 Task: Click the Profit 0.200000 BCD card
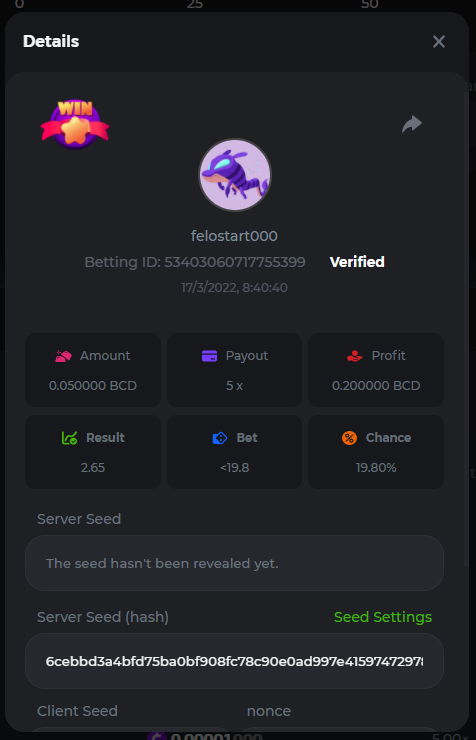click(x=376, y=370)
